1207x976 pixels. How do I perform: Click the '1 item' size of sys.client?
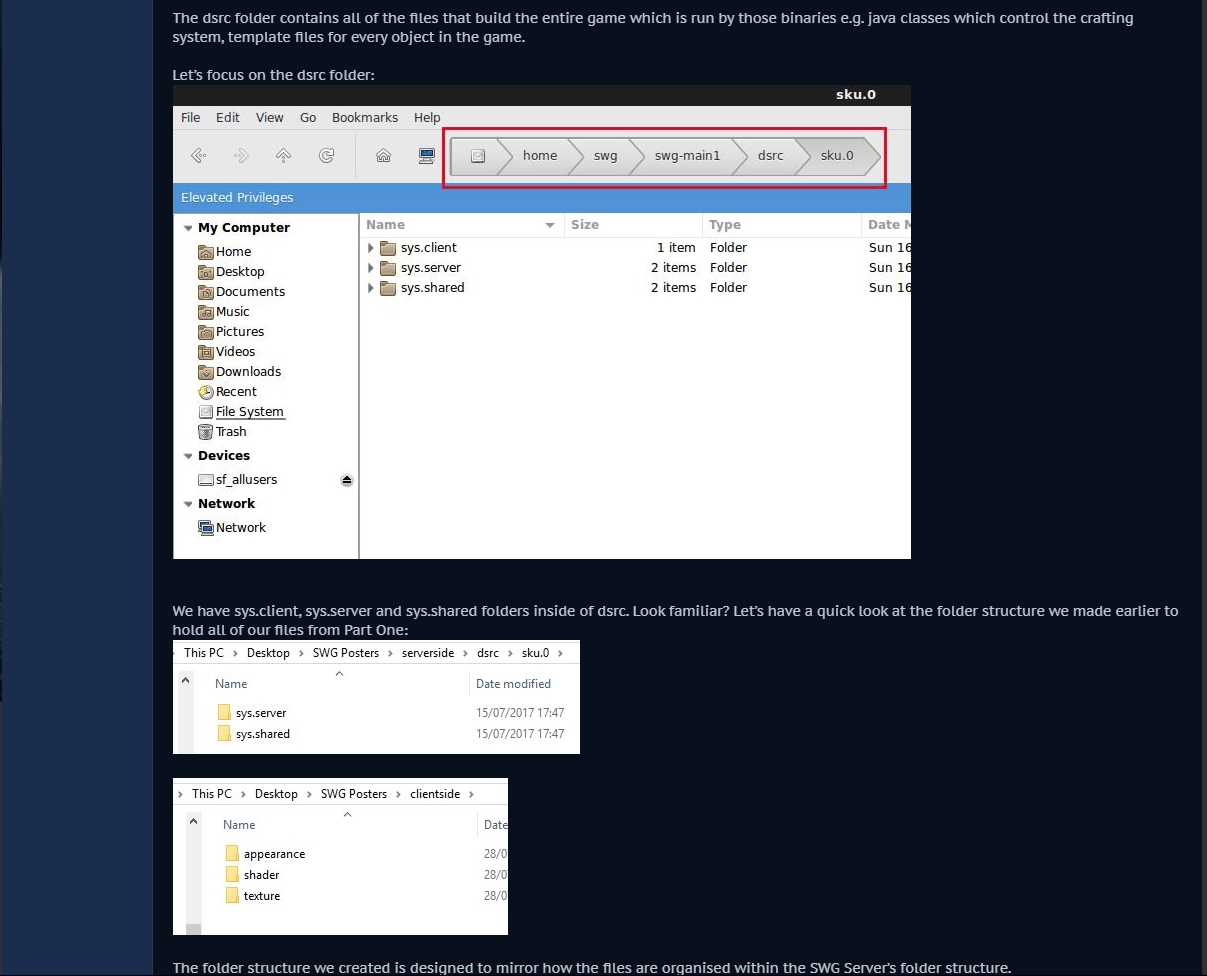coord(676,248)
